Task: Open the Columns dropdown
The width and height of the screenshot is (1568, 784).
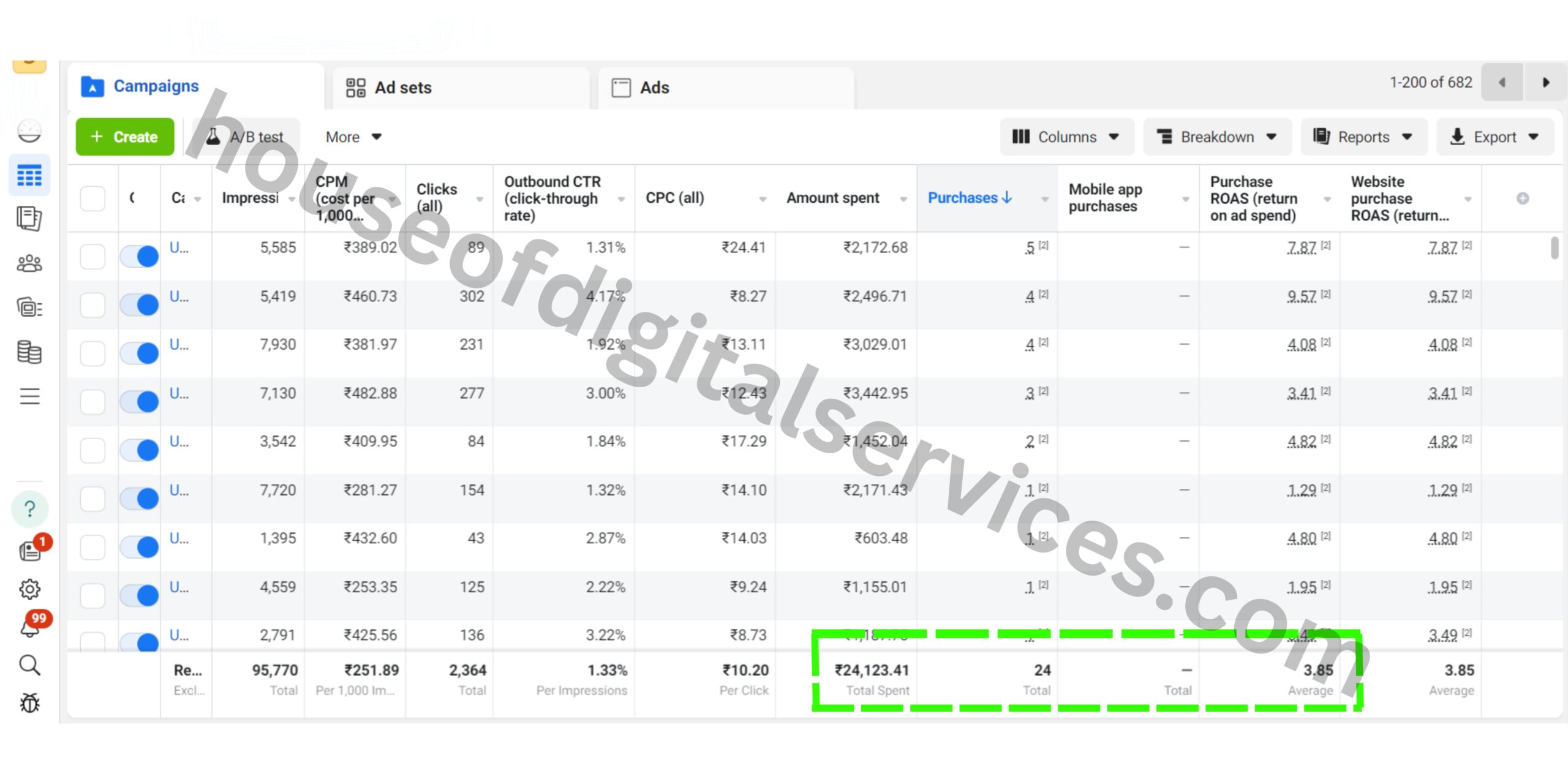Action: point(1066,137)
